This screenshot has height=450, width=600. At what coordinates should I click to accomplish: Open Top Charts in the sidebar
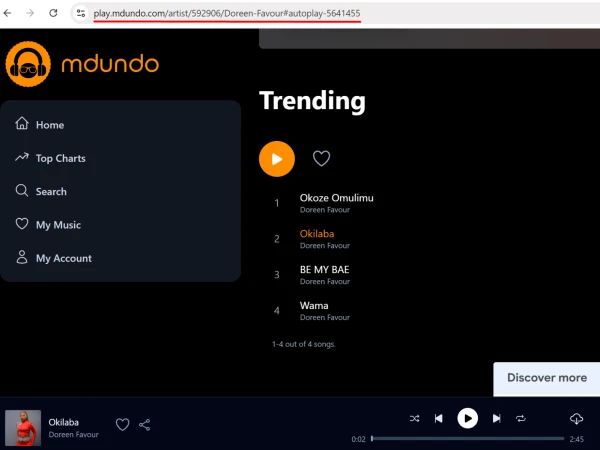(60, 158)
